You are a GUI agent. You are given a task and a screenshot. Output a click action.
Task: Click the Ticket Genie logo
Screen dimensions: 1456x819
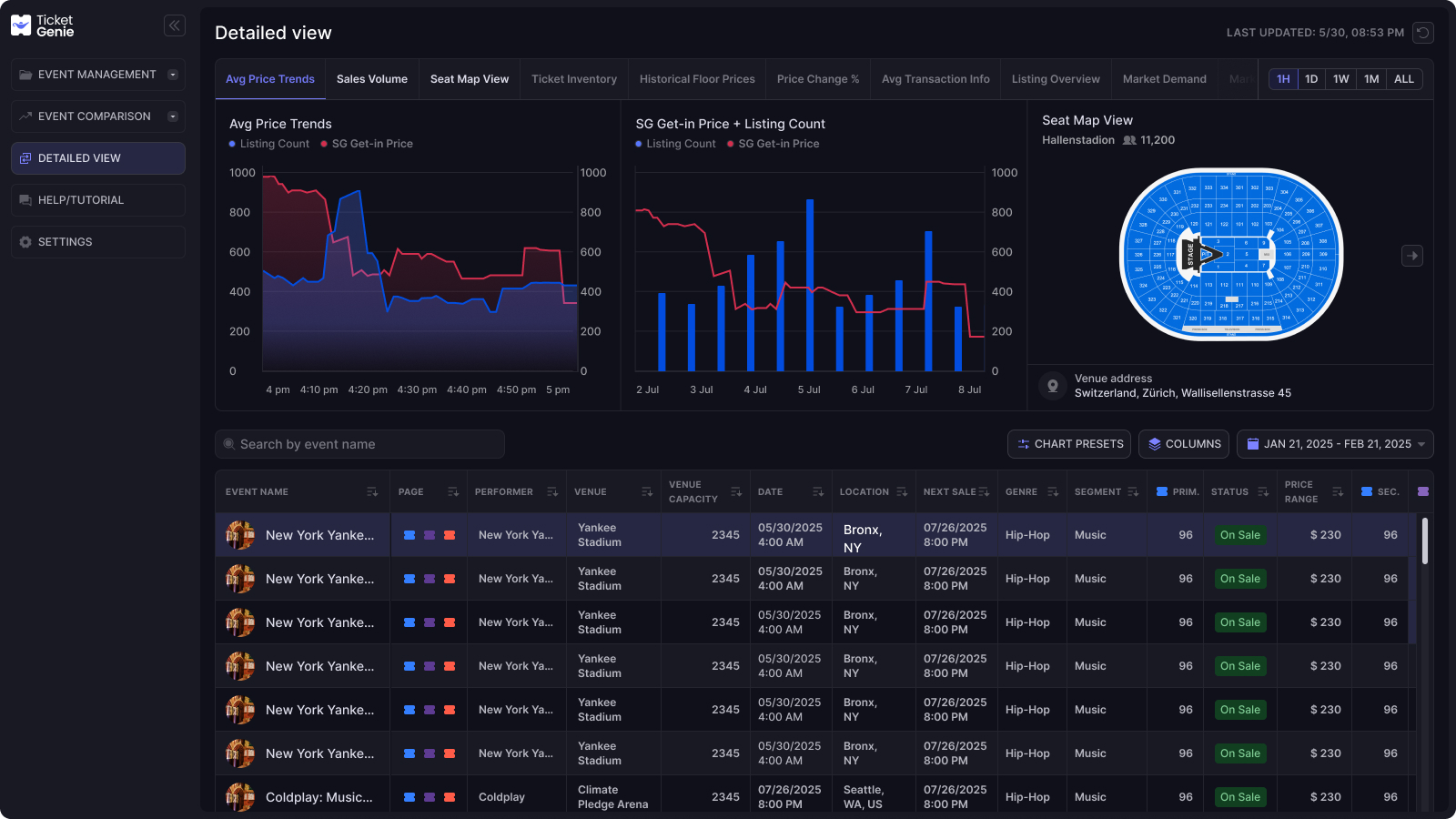[41, 25]
